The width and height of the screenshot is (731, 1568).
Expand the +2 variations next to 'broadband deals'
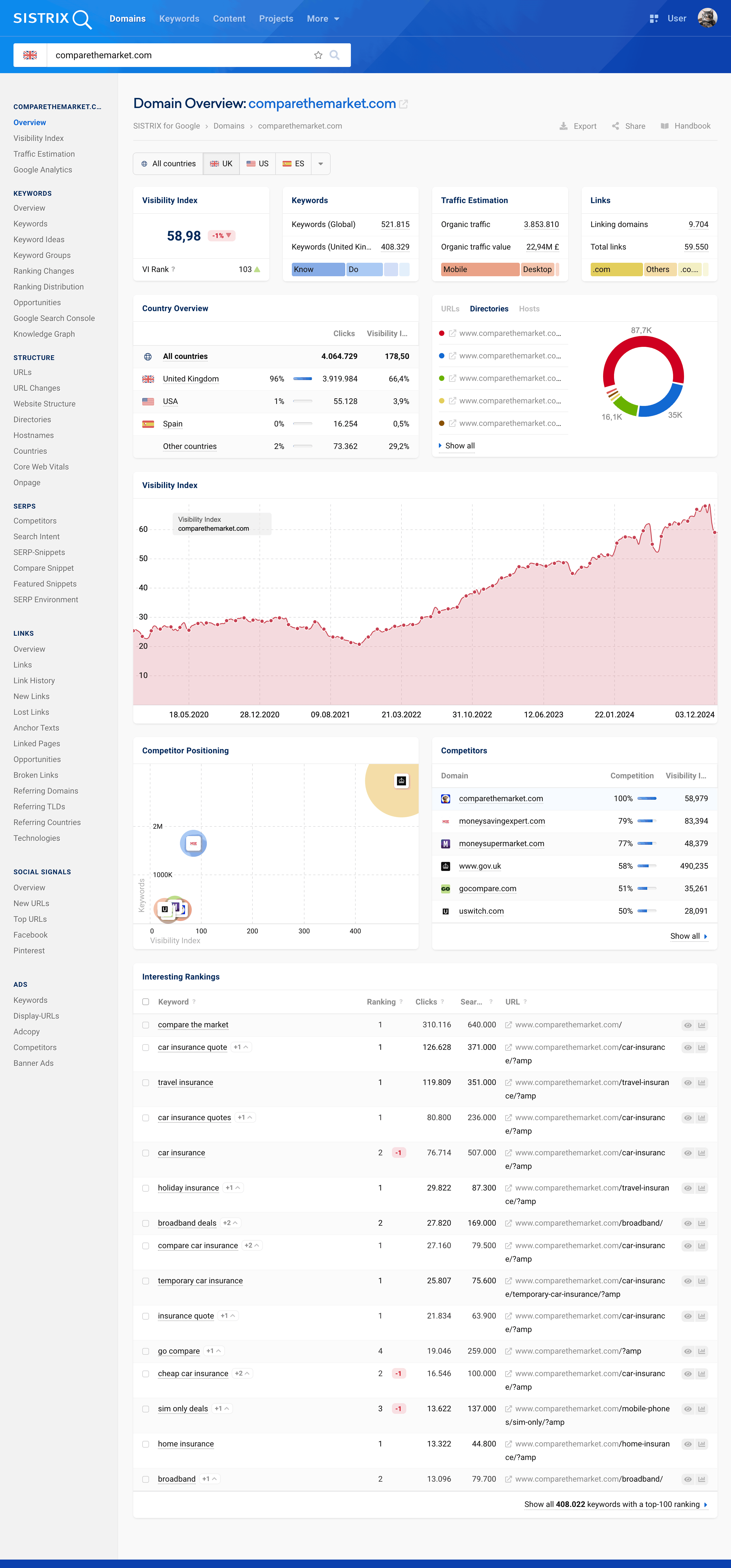coord(231,1223)
